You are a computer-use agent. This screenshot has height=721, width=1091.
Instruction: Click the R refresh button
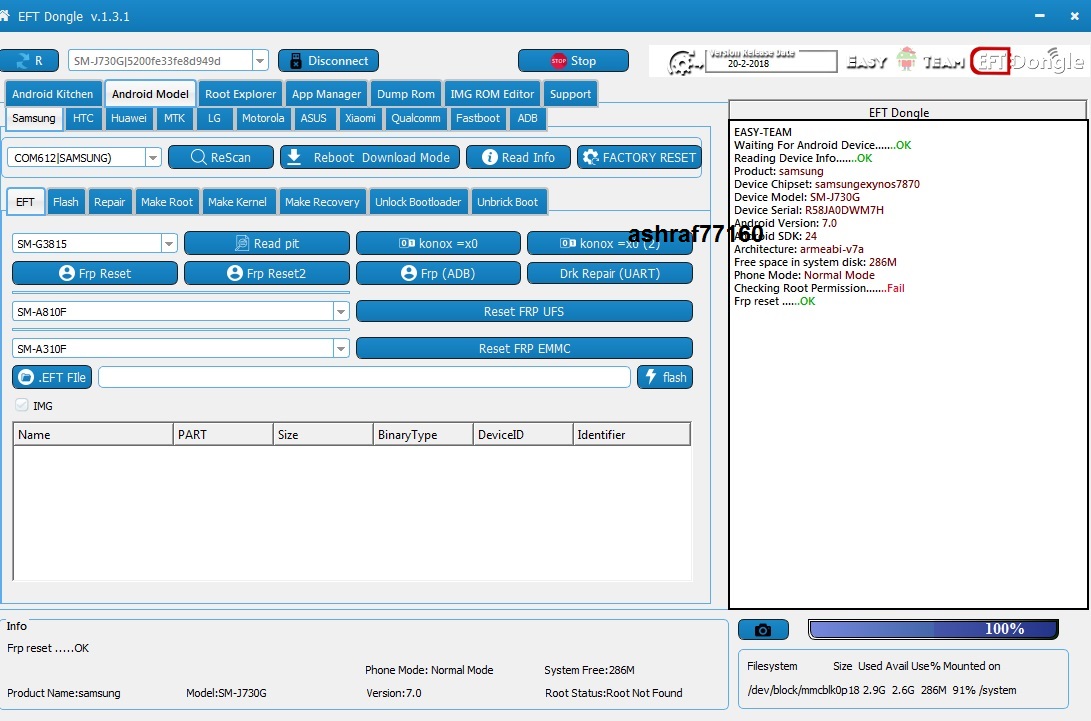[29, 61]
